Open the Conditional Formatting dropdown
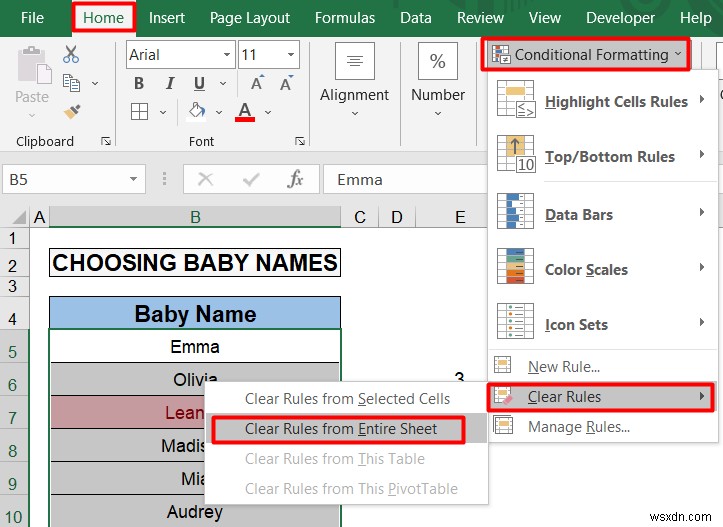The image size is (723, 527). pyautogui.click(x=586, y=54)
